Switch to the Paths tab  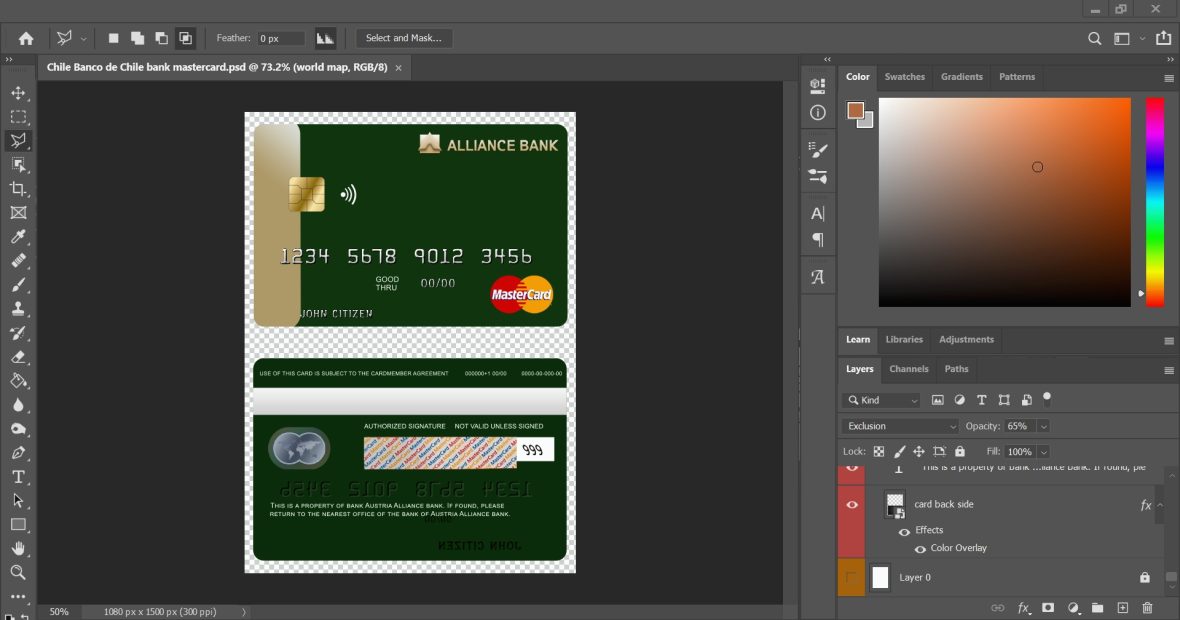956,369
